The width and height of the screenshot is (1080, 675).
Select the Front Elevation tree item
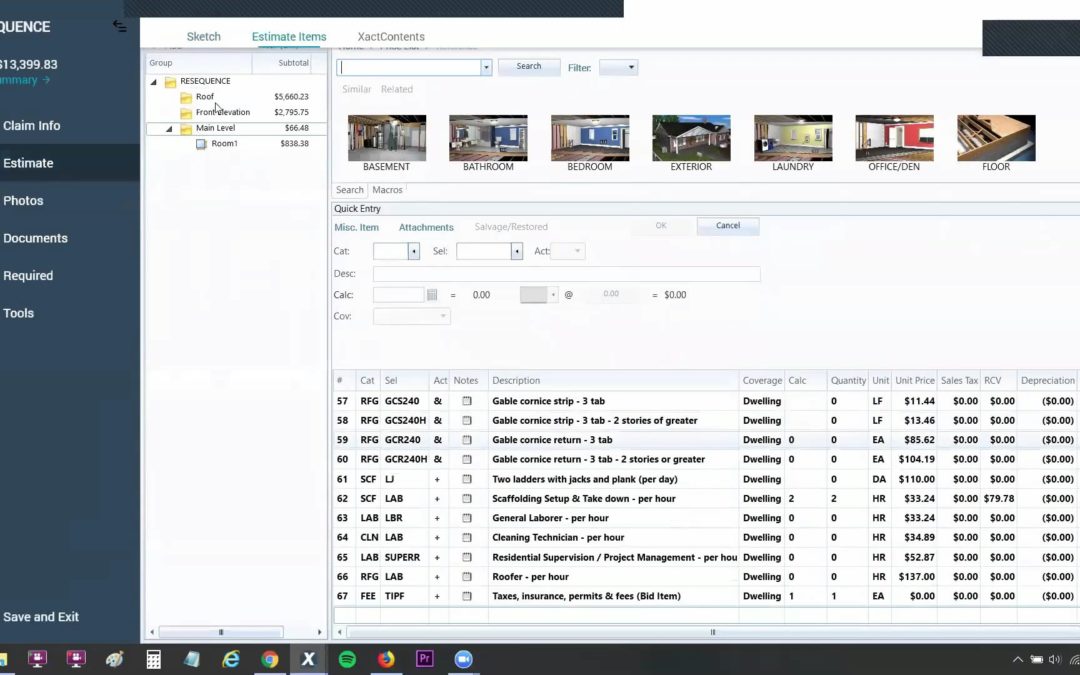(222, 112)
